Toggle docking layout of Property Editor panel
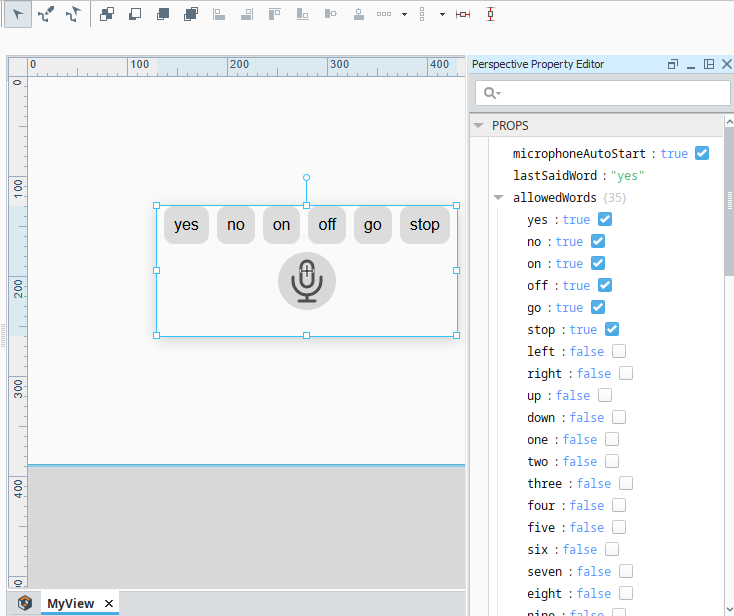 tap(709, 64)
